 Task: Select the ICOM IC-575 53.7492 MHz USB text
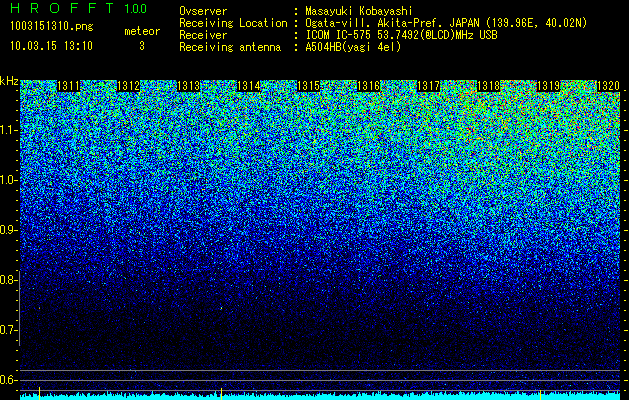pos(402,35)
